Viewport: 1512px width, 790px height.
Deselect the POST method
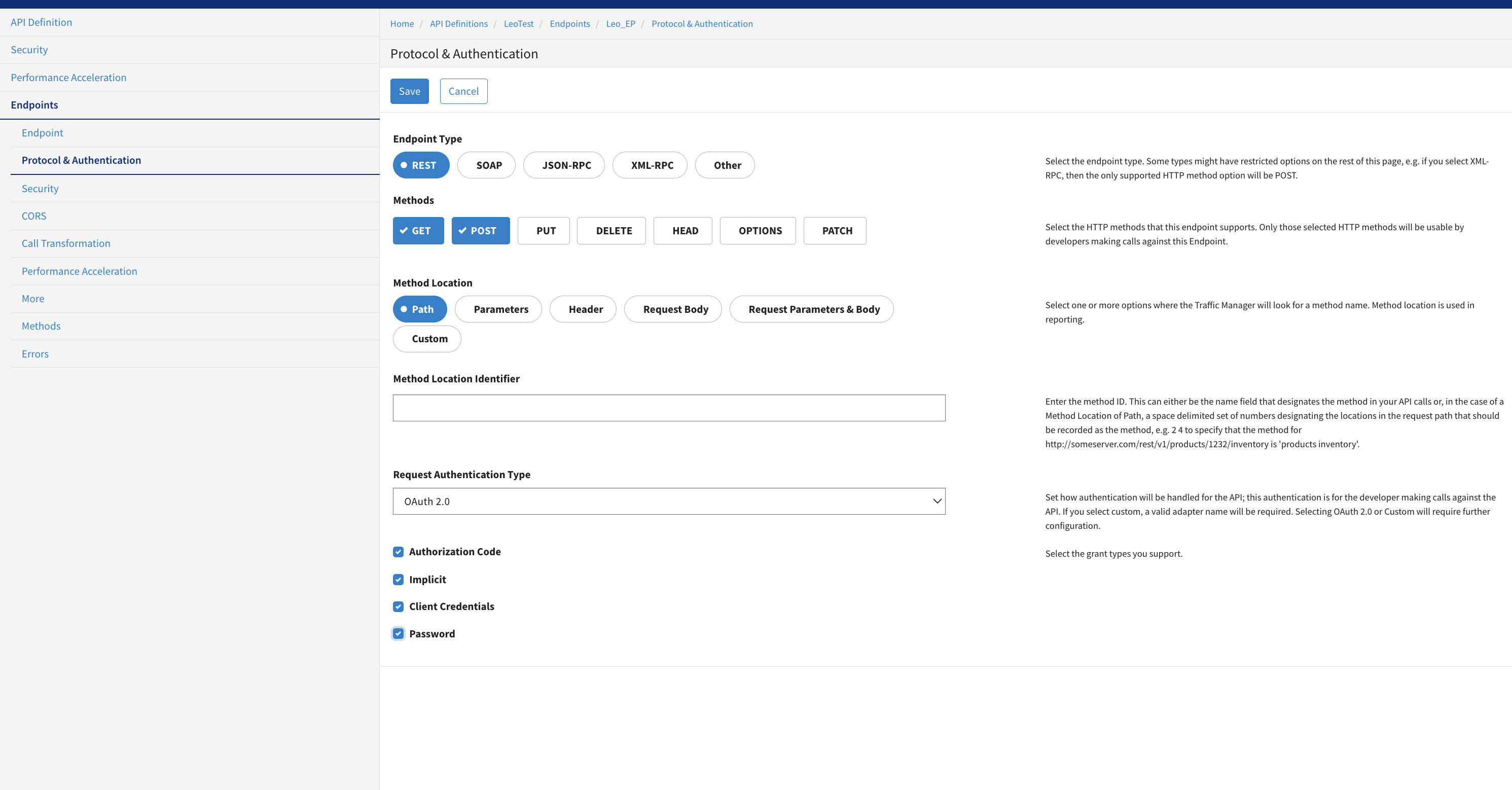point(480,231)
